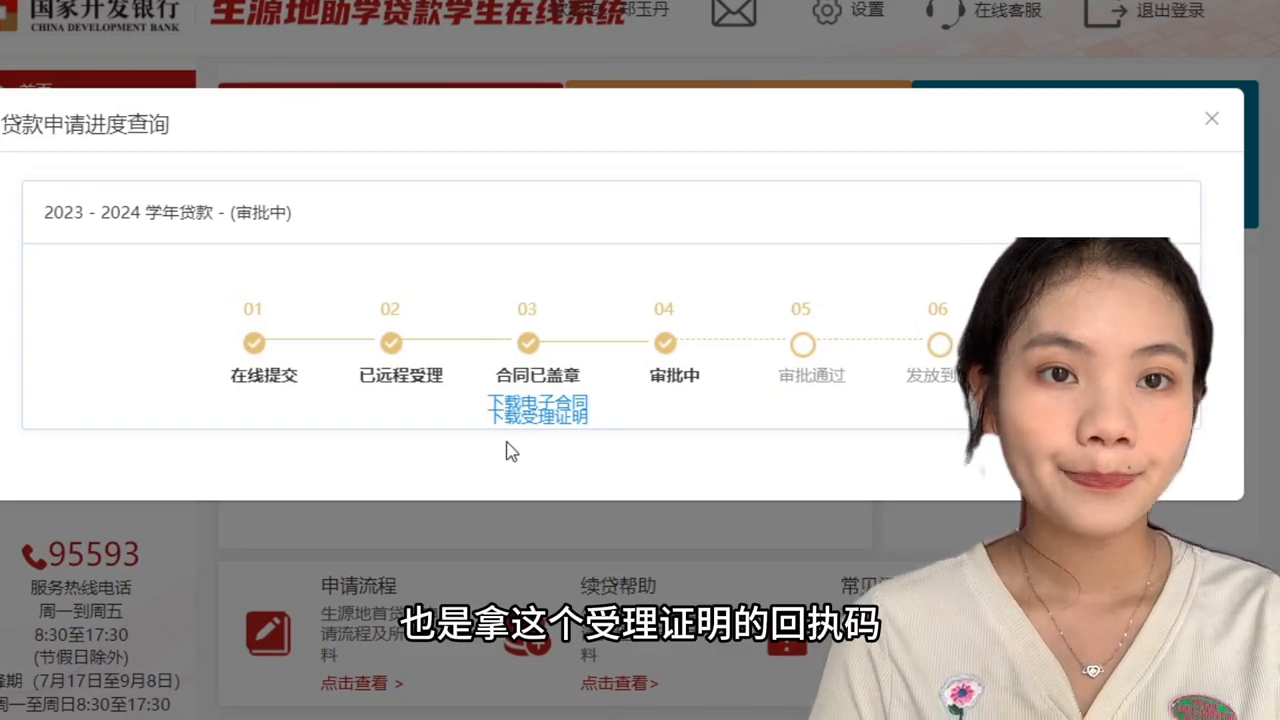Open the mail envelope icon in the top bar
The height and width of the screenshot is (720, 1280).
click(x=733, y=11)
